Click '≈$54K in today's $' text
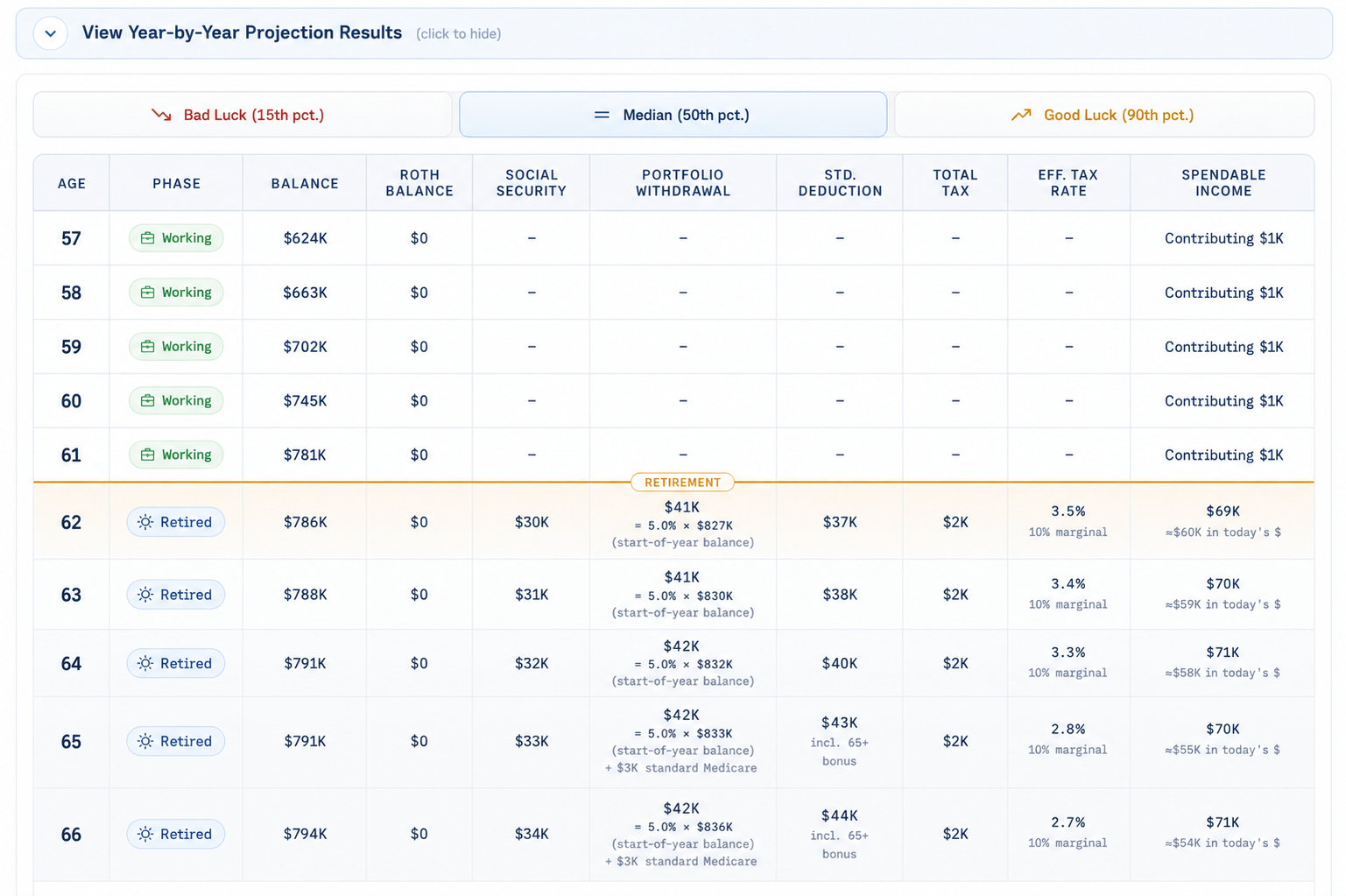This screenshot has height=896, width=1346. tap(1223, 843)
